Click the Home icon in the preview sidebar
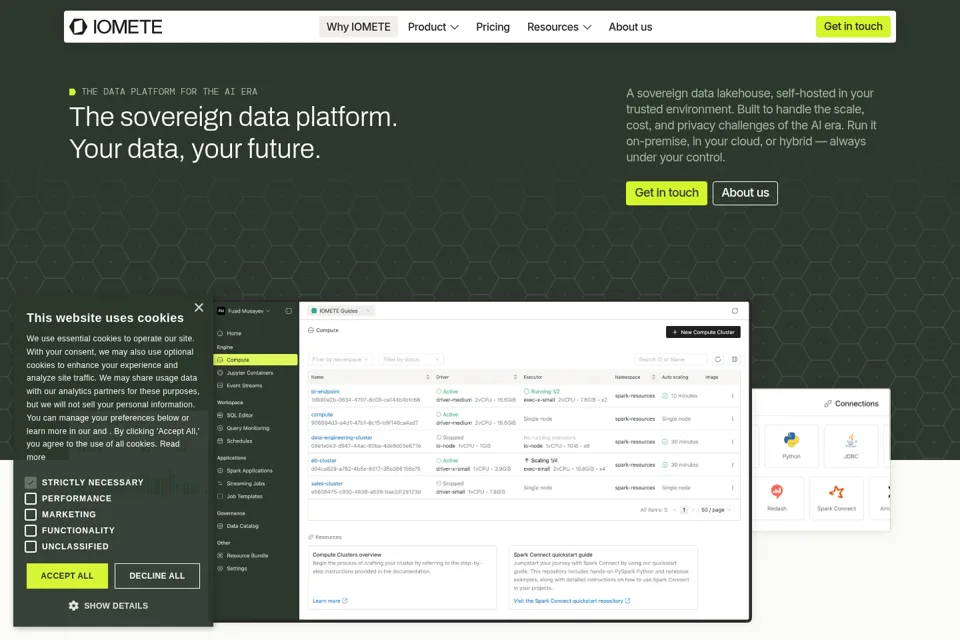Image resolution: width=960 pixels, height=640 pixels. click(220, 333)
